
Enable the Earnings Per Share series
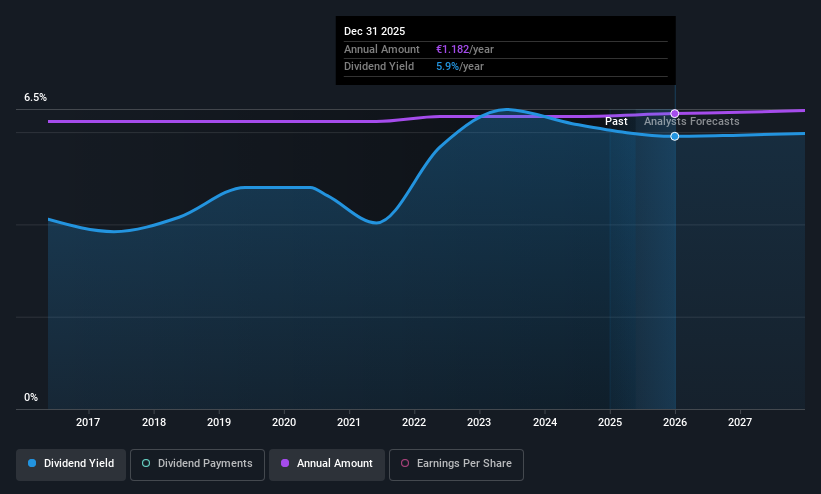pos(456,464)
